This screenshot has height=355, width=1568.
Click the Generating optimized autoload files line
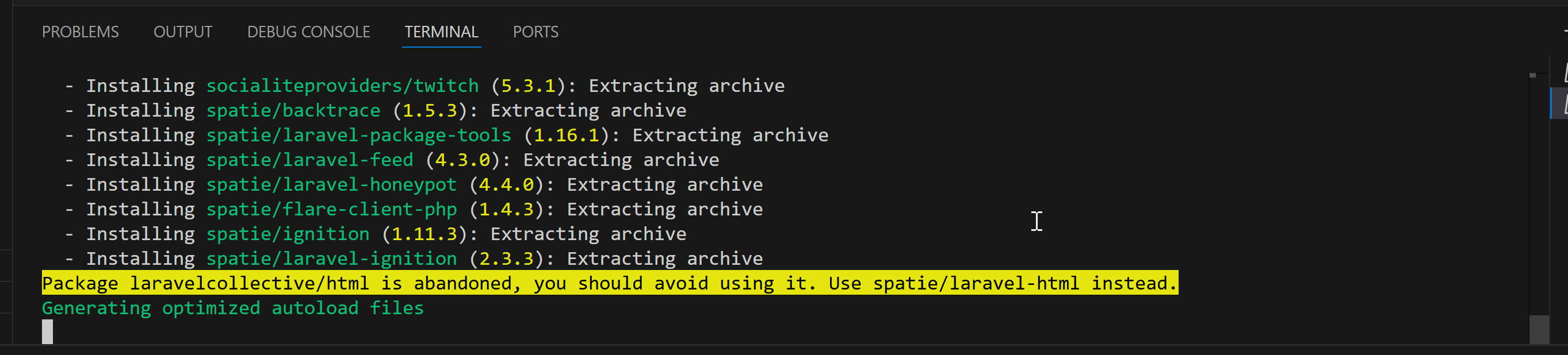(232, 308)
